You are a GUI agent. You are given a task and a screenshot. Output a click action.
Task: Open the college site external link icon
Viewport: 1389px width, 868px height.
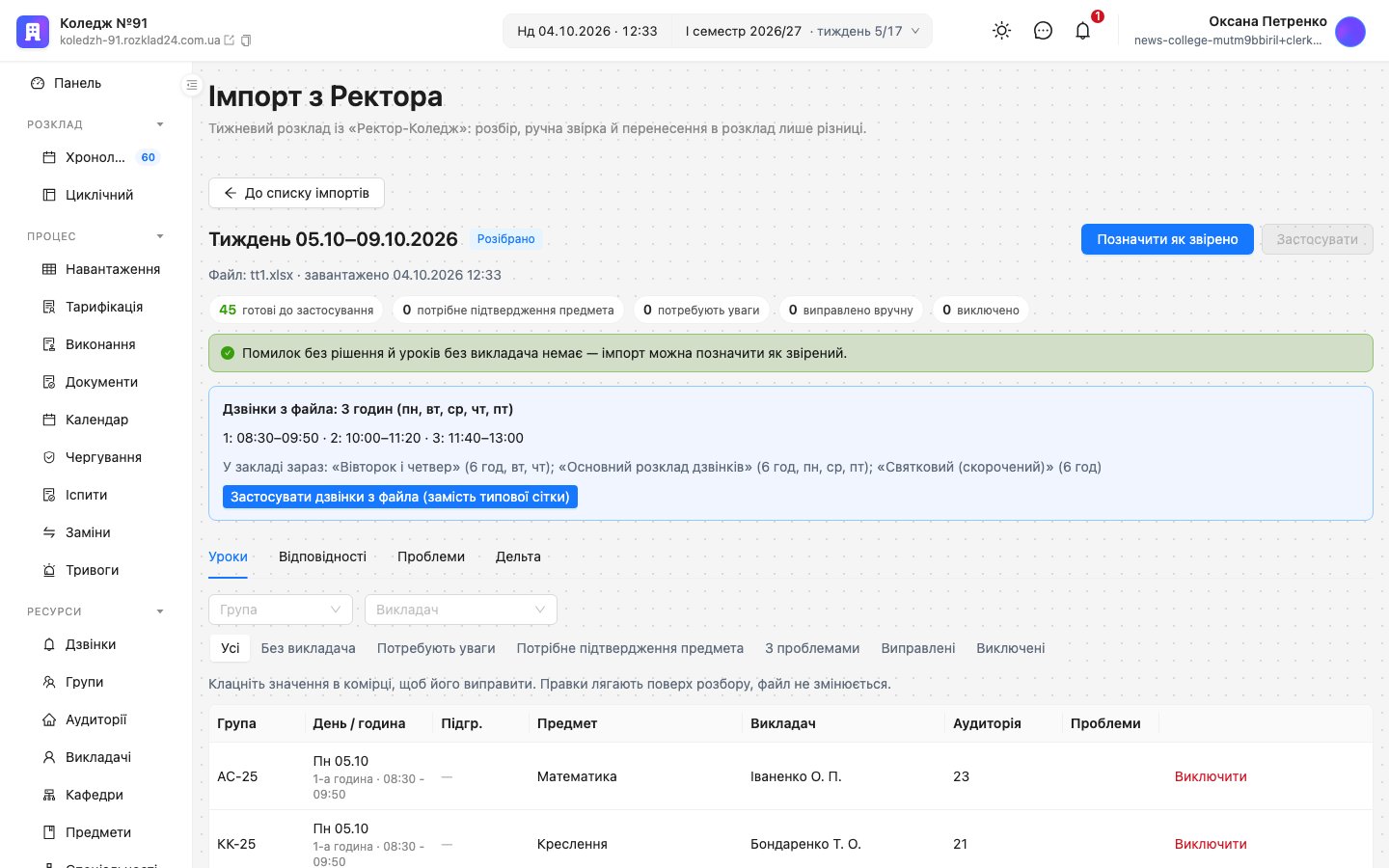point(230,41)
